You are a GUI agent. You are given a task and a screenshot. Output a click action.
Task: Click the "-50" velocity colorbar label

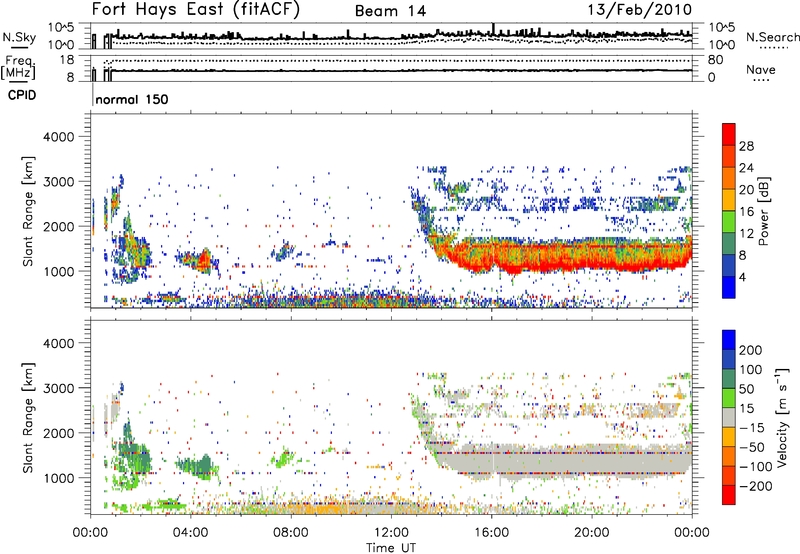(x=752, y=447)
